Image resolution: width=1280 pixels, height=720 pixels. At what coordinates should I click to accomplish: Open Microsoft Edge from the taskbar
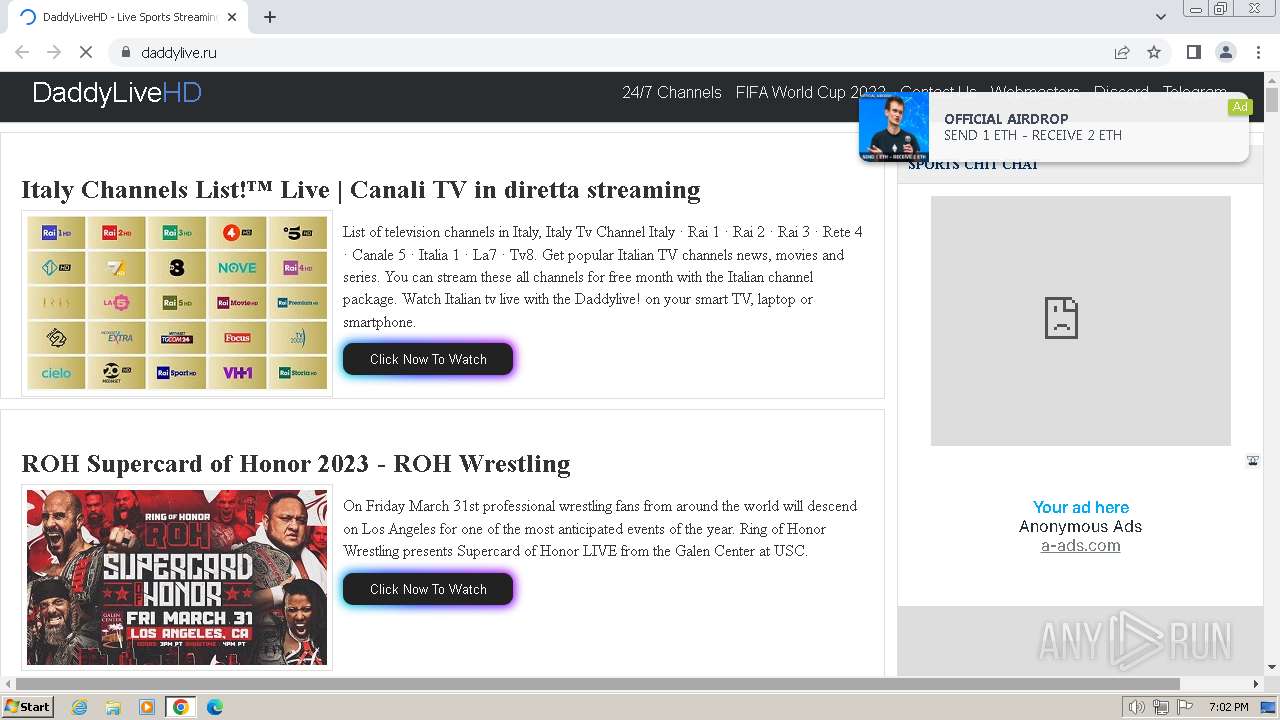(x=214, y=707)
